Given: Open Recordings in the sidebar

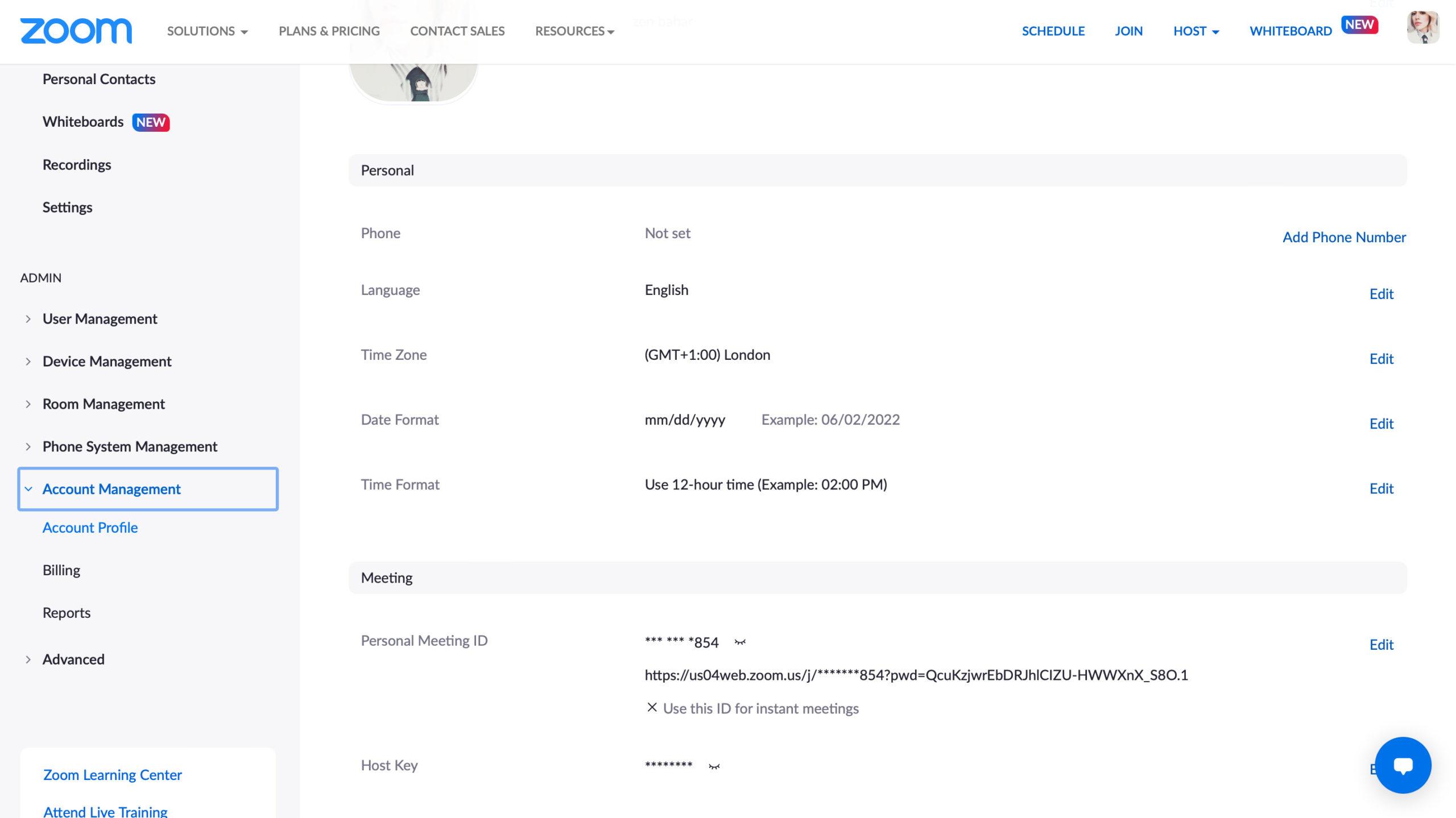Looking at the screenshot, I should 77,165.
